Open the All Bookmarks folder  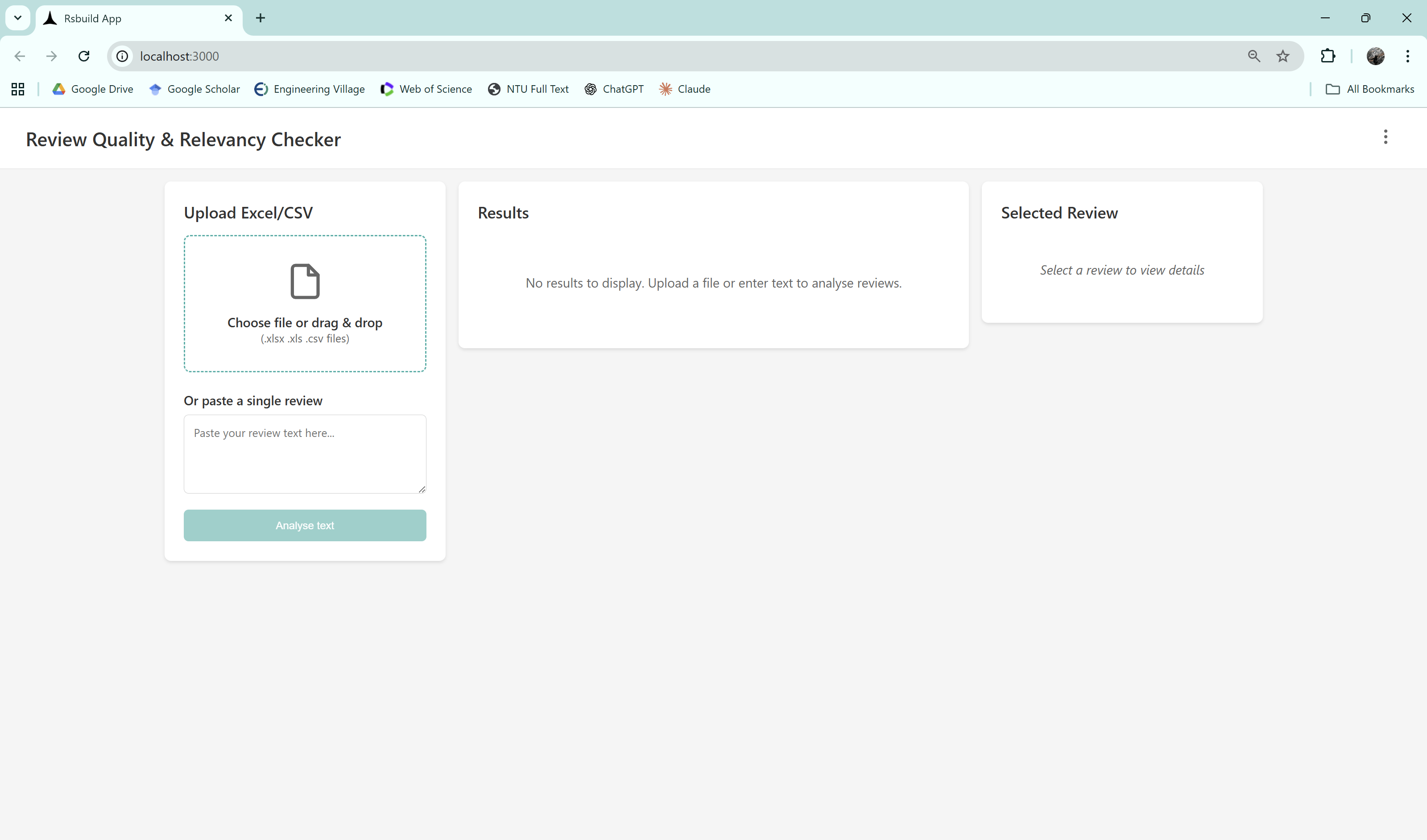(x=1369, y=89)
